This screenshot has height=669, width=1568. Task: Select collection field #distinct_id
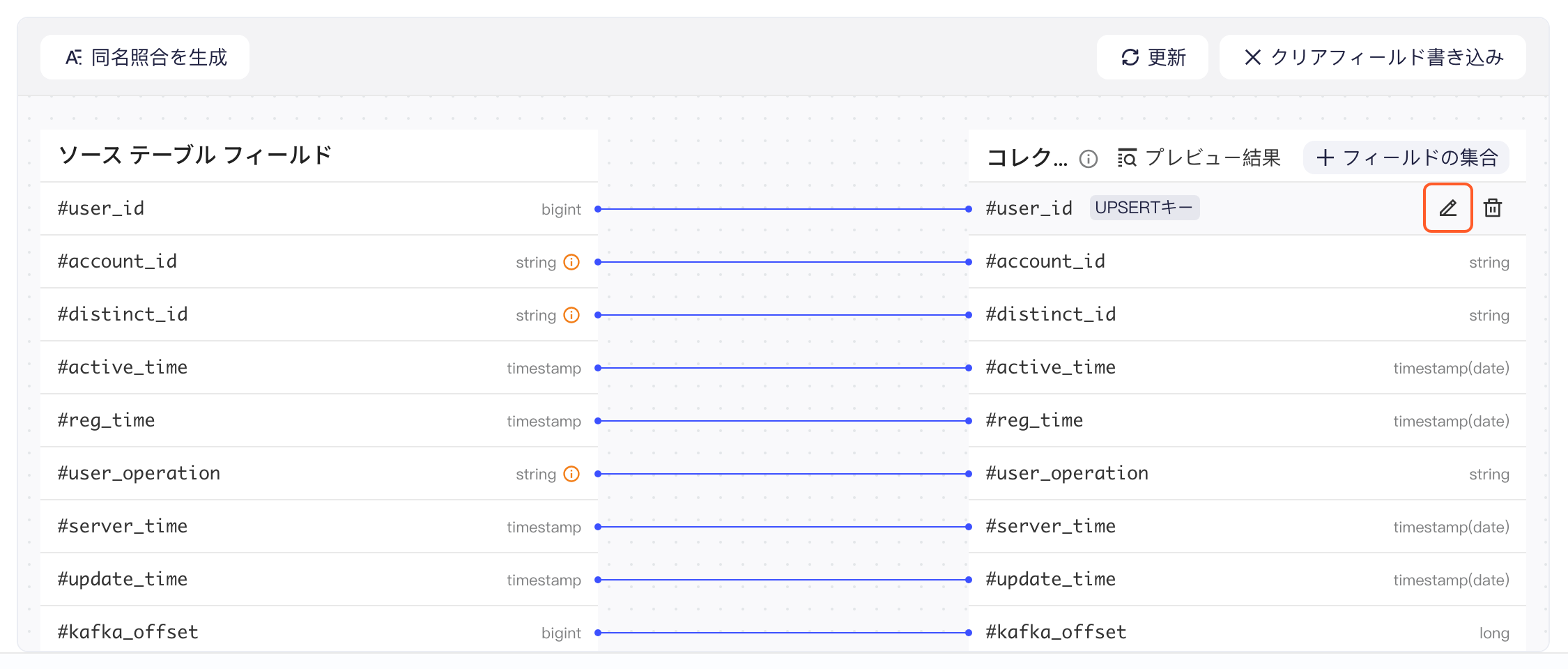(x=1247, y=314)
